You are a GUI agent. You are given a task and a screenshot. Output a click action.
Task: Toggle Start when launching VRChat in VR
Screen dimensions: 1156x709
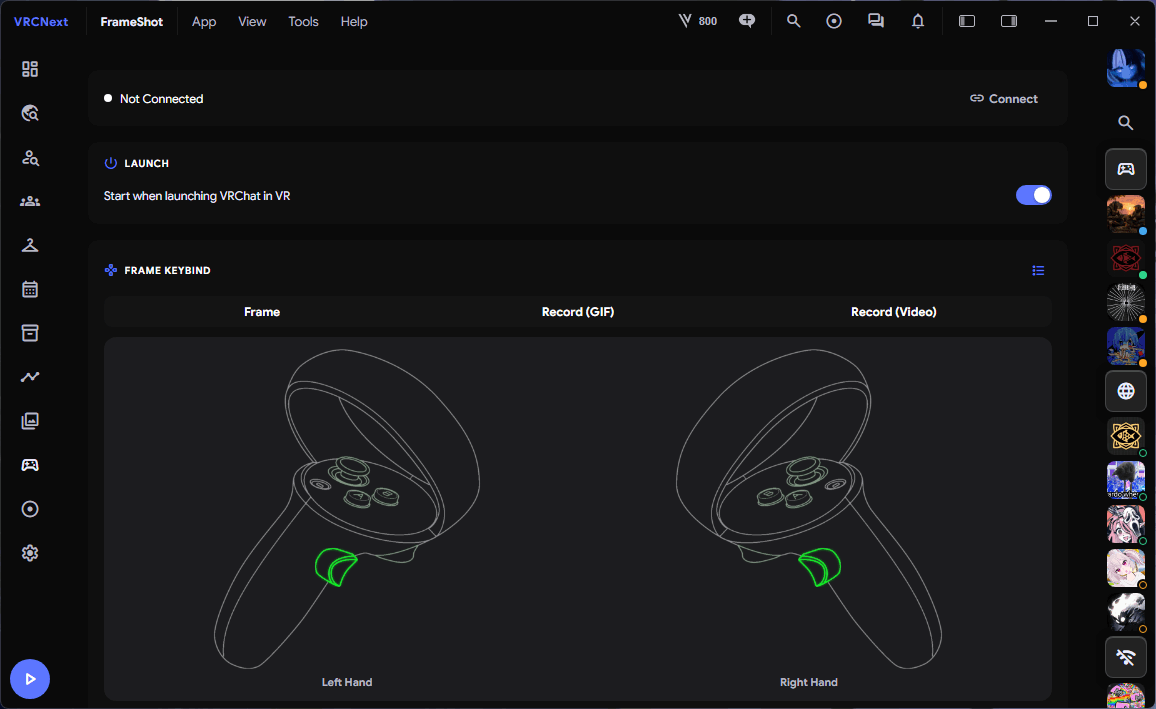pyautogui.click(x=1034, y=195)
